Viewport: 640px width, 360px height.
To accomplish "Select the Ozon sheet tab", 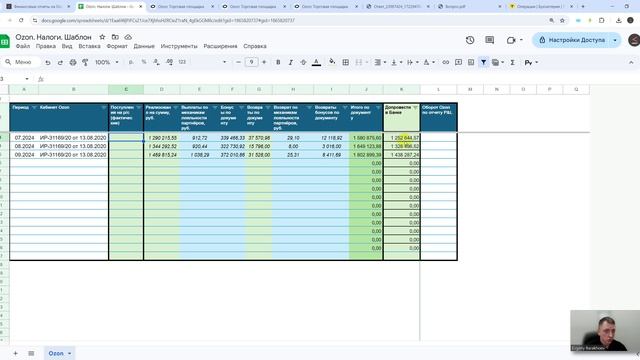I will coord(59,353).
